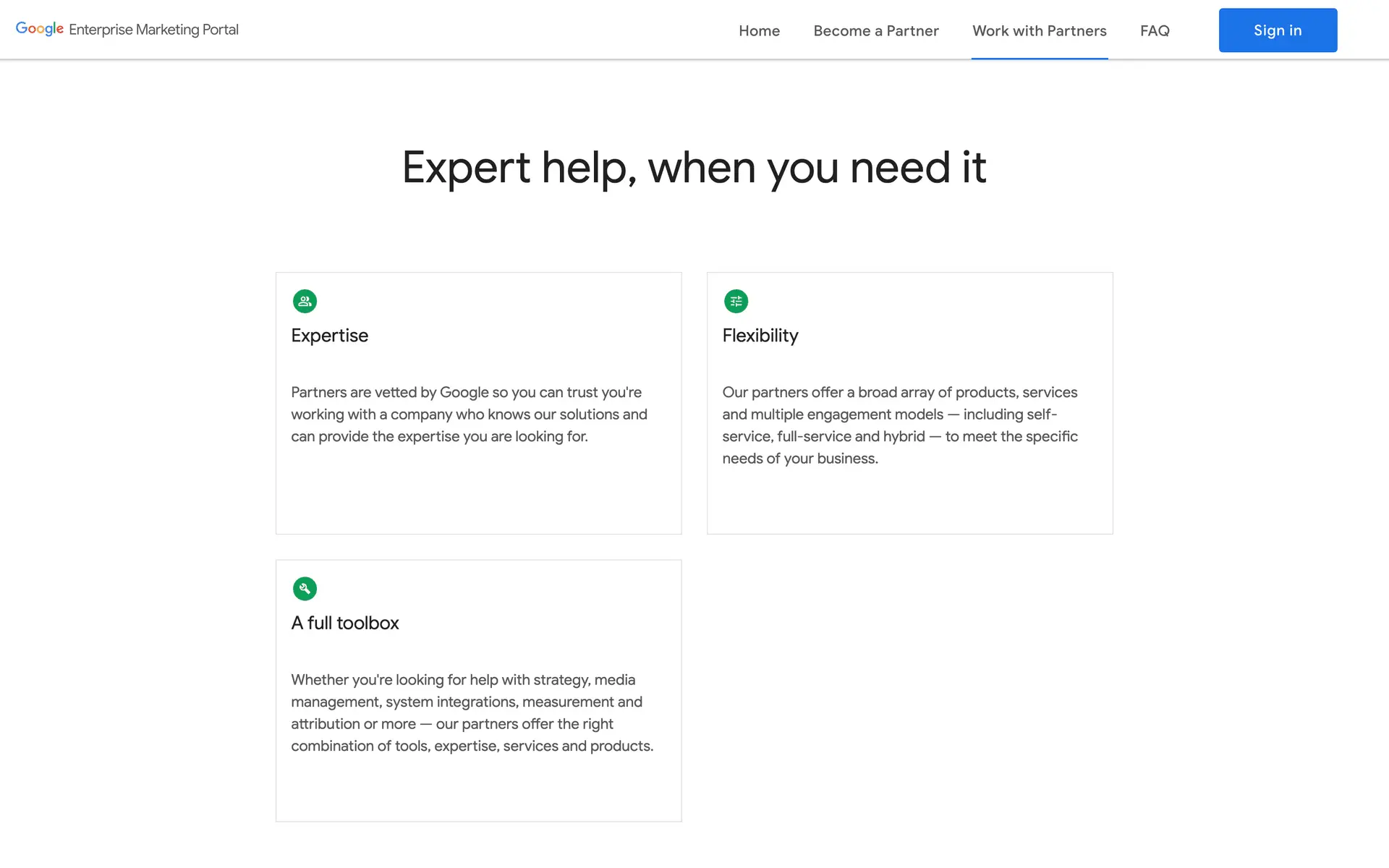Click the green people icon above Expertise
This screenshot has width=1389, height=868.
(305, 301)
